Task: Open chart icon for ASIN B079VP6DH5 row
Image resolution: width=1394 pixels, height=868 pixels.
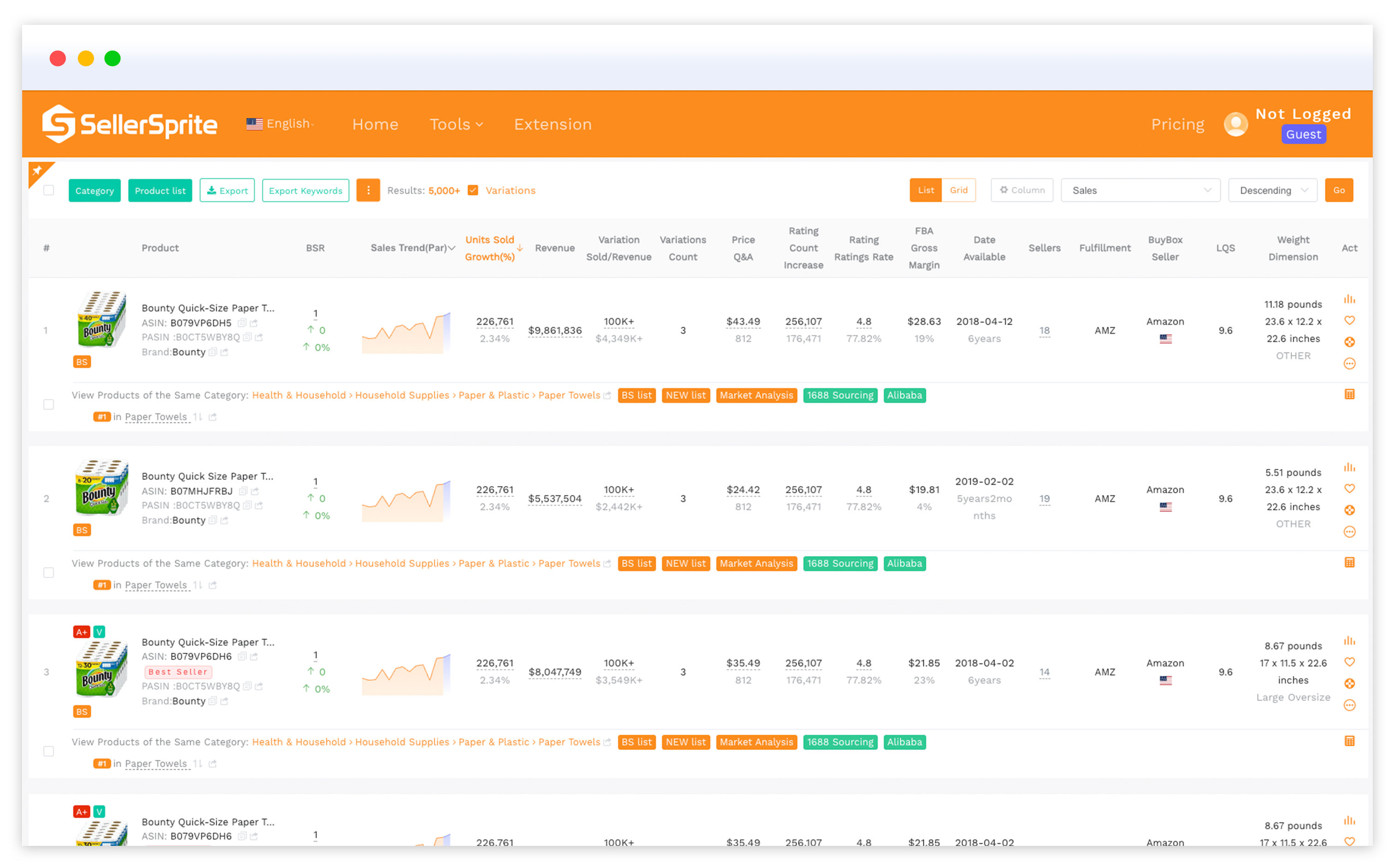Action: [x=1349, y=299]
